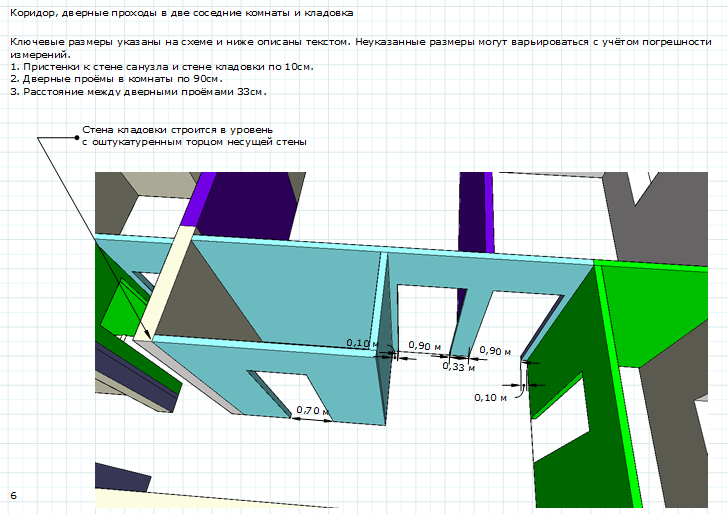728x514 pixels.
Task: Click the '0,33 м' dimension label
Action: [458, 367]
